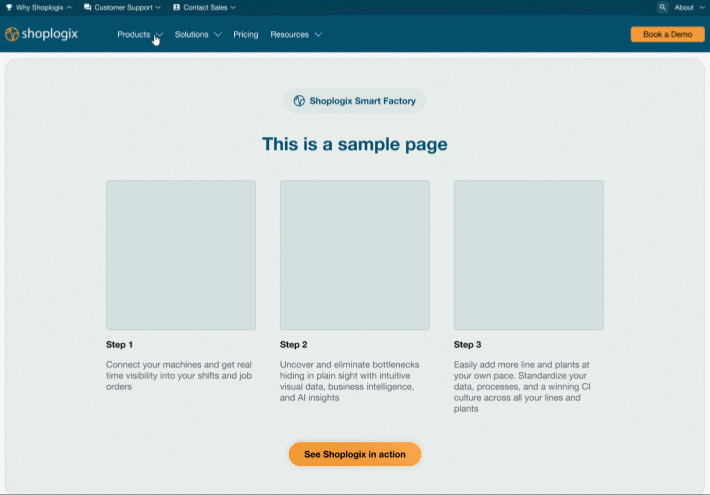Click the Step 2 image placeholder
The height and width of the screenshot is (495, 710).
point(355,255)
